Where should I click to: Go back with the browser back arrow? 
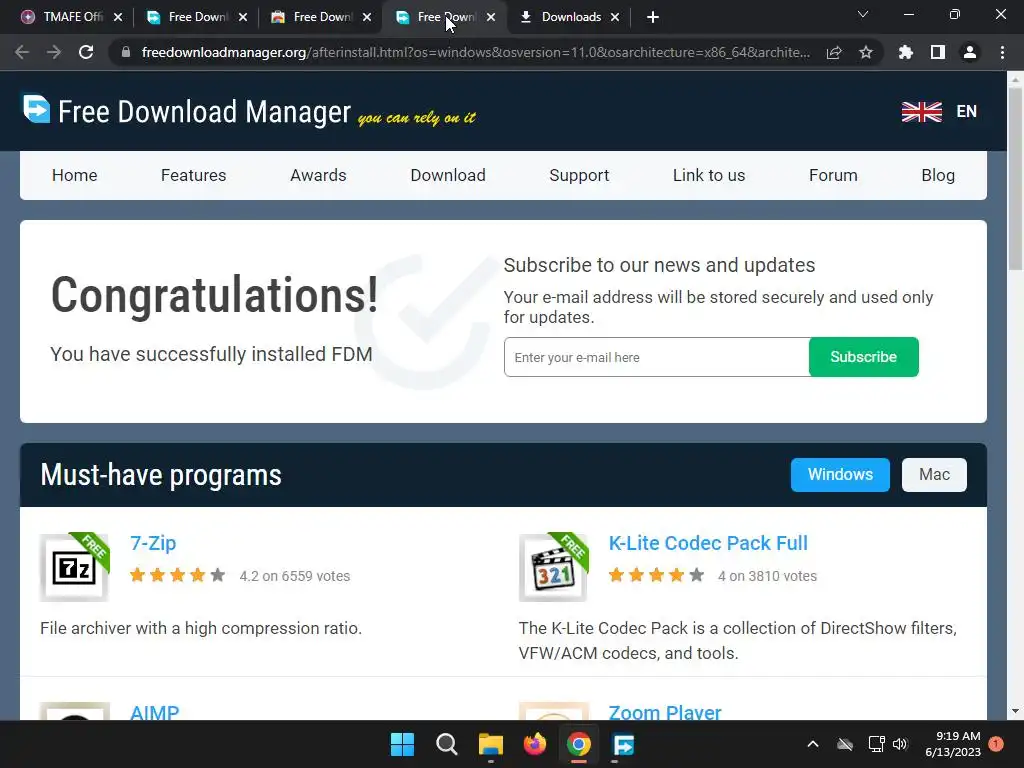pos(22,52)
